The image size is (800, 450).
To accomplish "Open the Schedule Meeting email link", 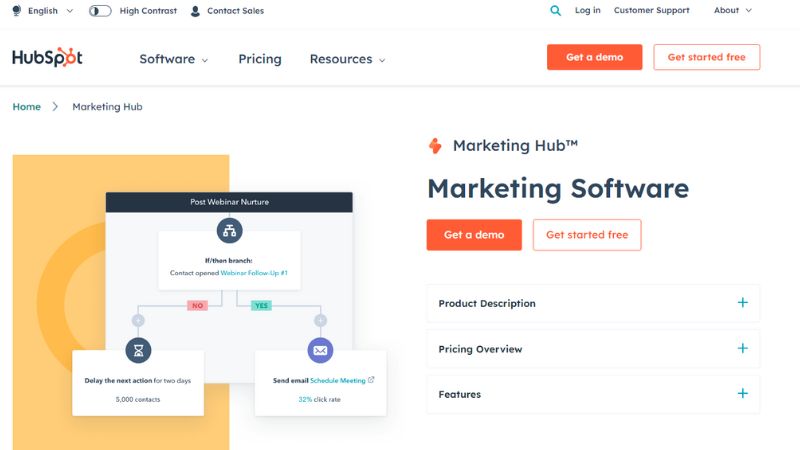I will click(338, 381).
